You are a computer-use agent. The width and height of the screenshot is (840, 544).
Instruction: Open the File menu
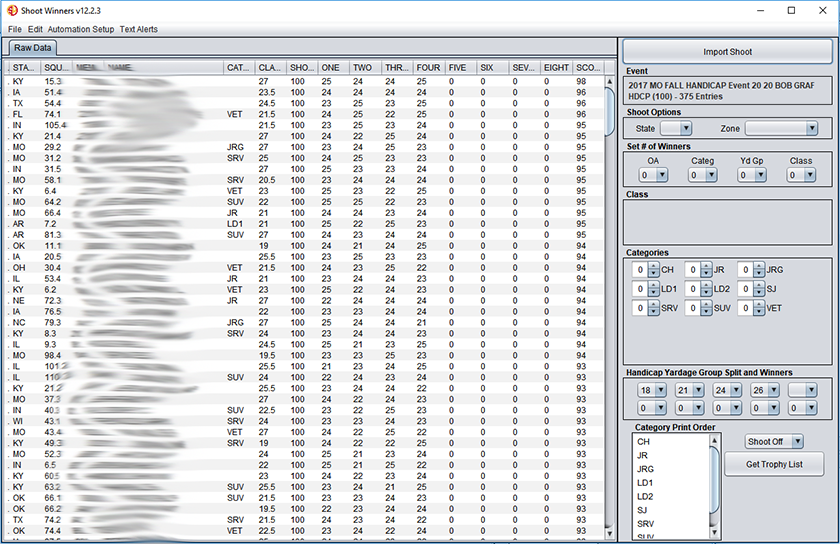pyautogui.click(x=15, y=29)
